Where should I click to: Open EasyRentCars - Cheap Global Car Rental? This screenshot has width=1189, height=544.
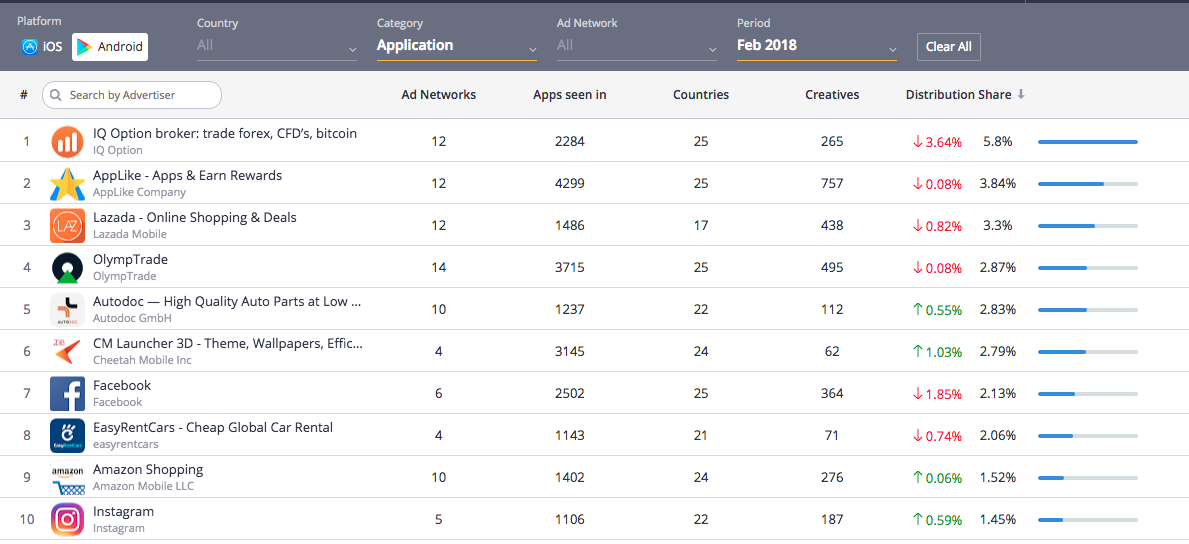click(x=213, y=427)
